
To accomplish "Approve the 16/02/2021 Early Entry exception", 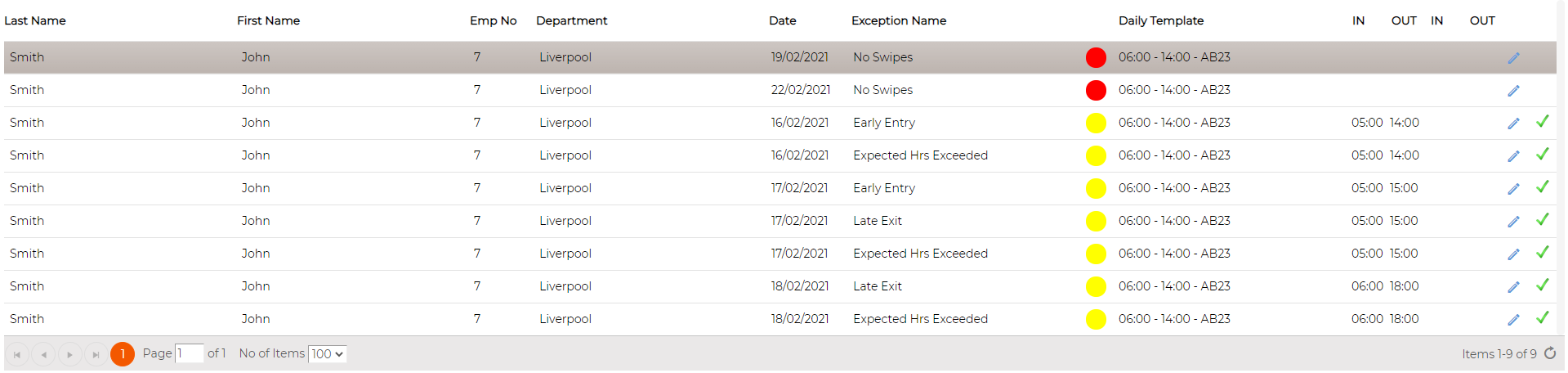I will point(1543,122).
